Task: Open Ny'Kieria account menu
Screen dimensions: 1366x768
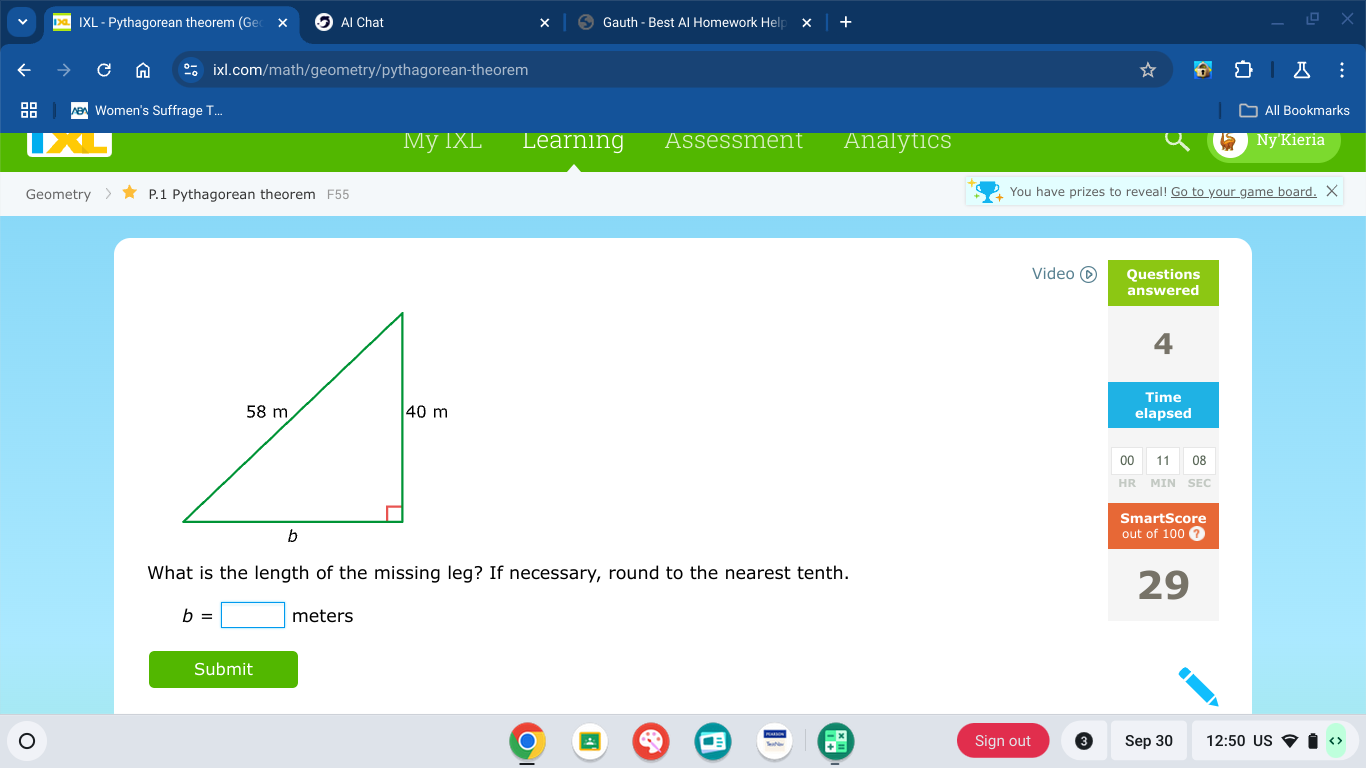Action: [1274, 141]
